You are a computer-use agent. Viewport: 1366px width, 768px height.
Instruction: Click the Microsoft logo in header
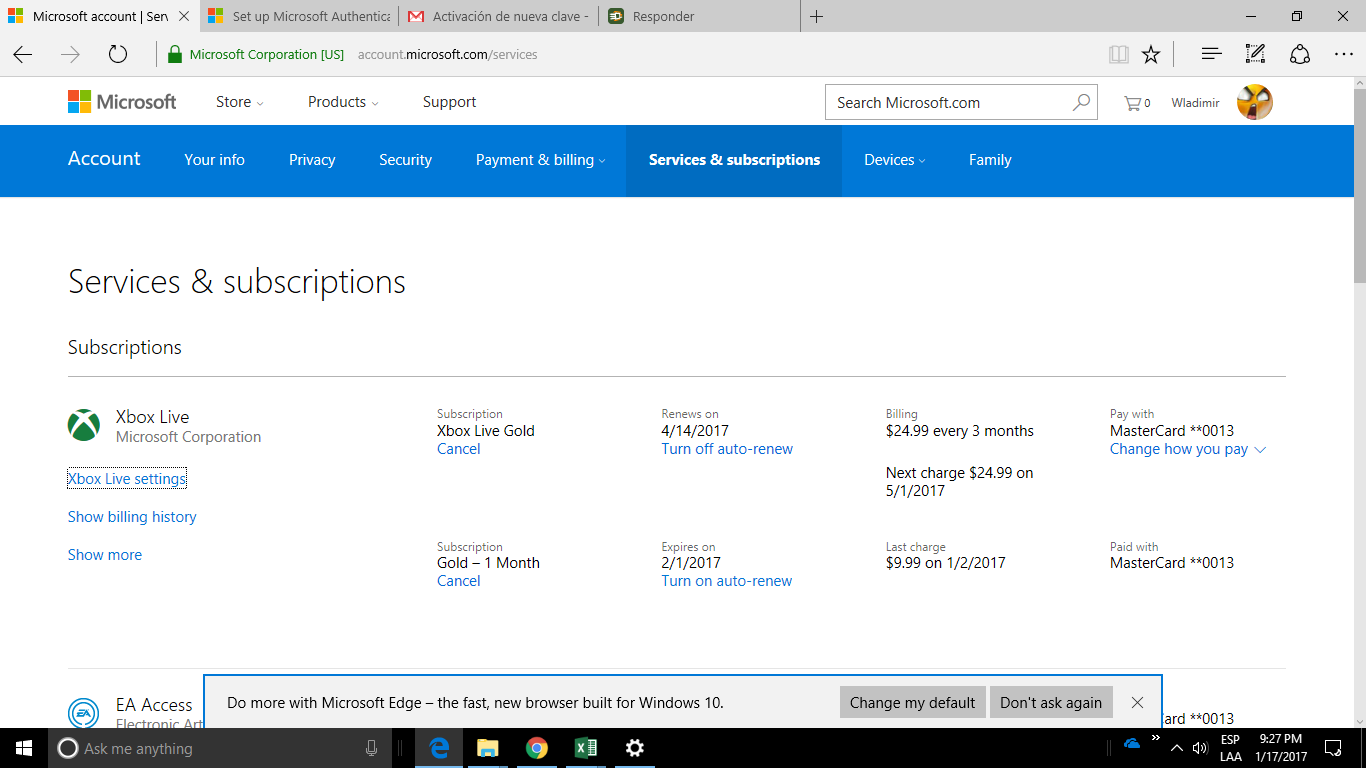pyautogui.click(x=122, y=102)
